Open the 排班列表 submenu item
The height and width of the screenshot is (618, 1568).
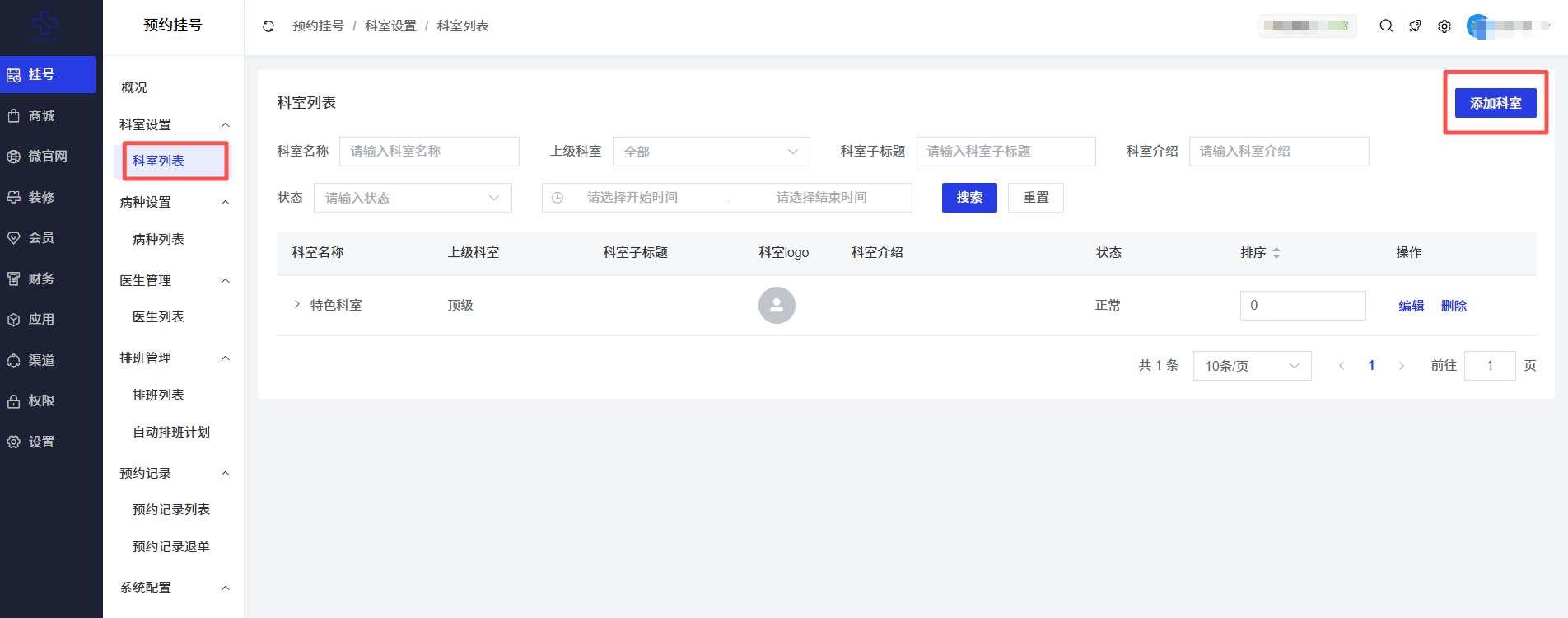pyautogui.click(x=158, y=395)
